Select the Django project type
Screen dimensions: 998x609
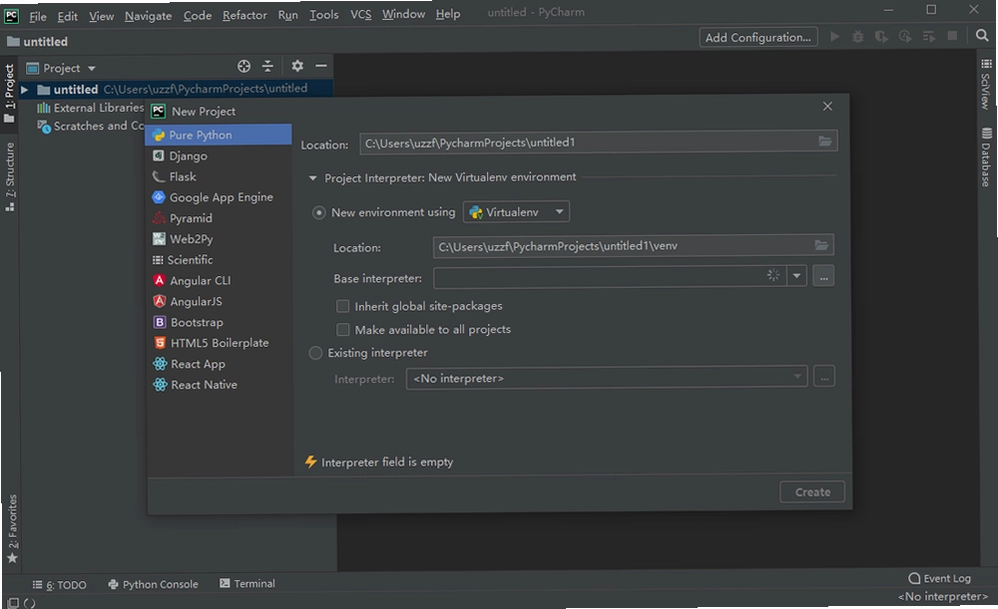coord(219,156)
